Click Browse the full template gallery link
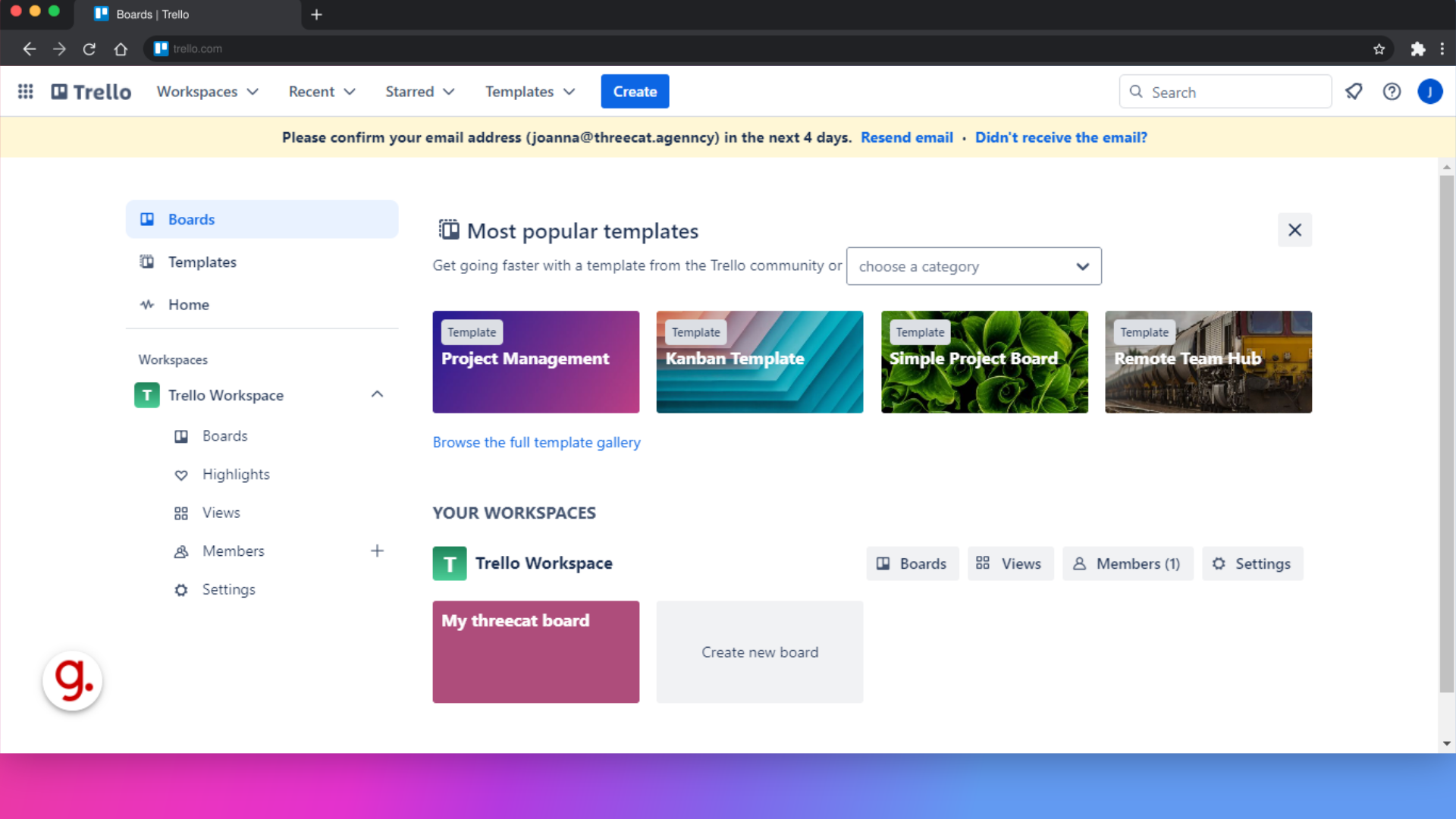Viewport: 1456px width, 819px height. pos(536,442)
